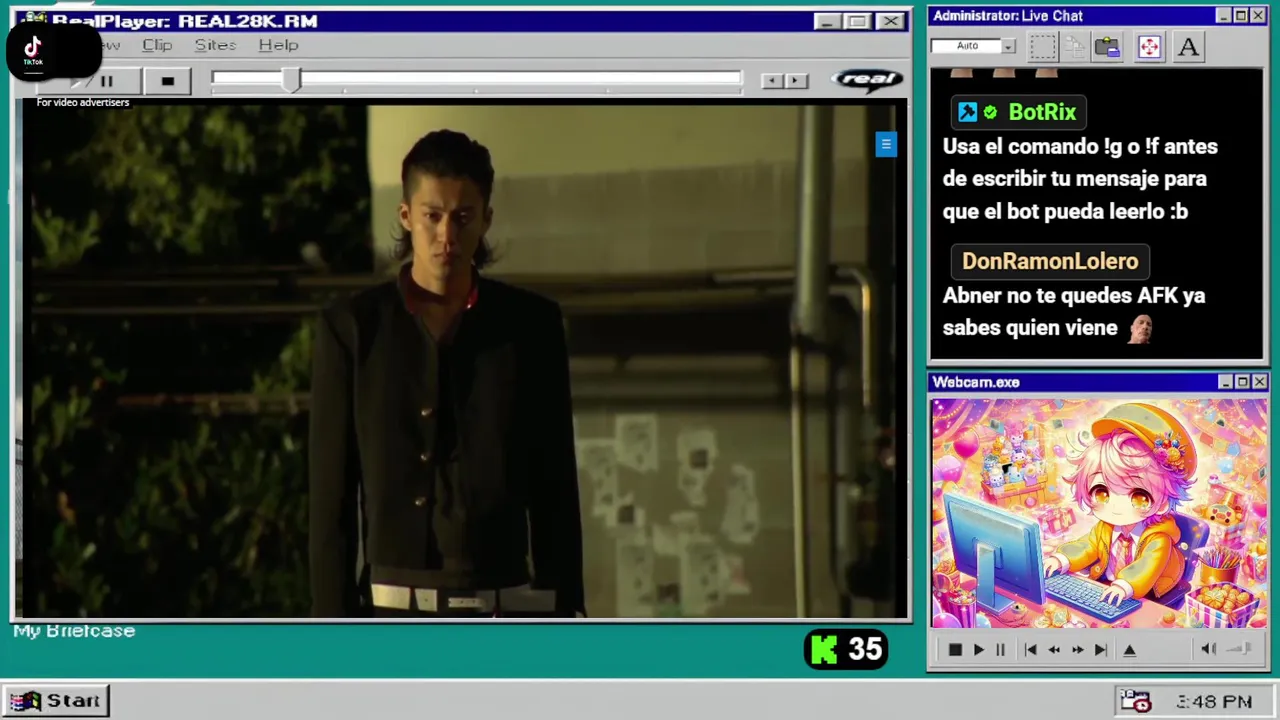This screenshot has height=720, width=1280.
Task: Mute using the Webcam.exe speaker icon
Action: point(1208,649)
